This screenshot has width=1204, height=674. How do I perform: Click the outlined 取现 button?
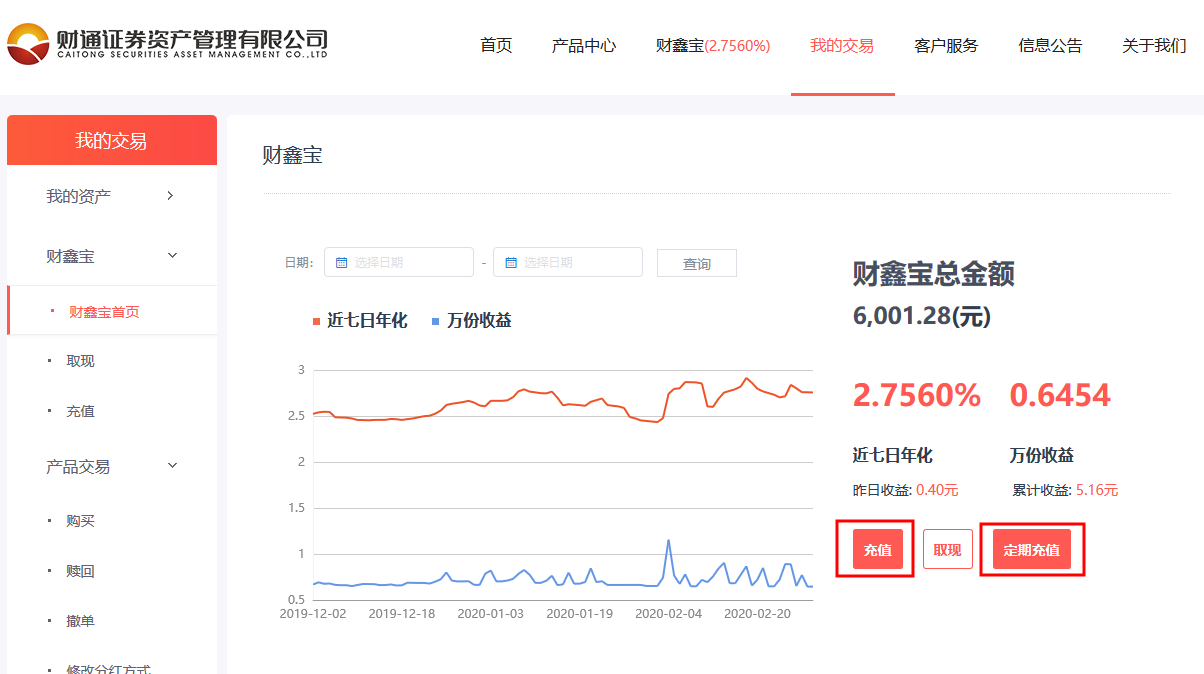pos(948,549)
